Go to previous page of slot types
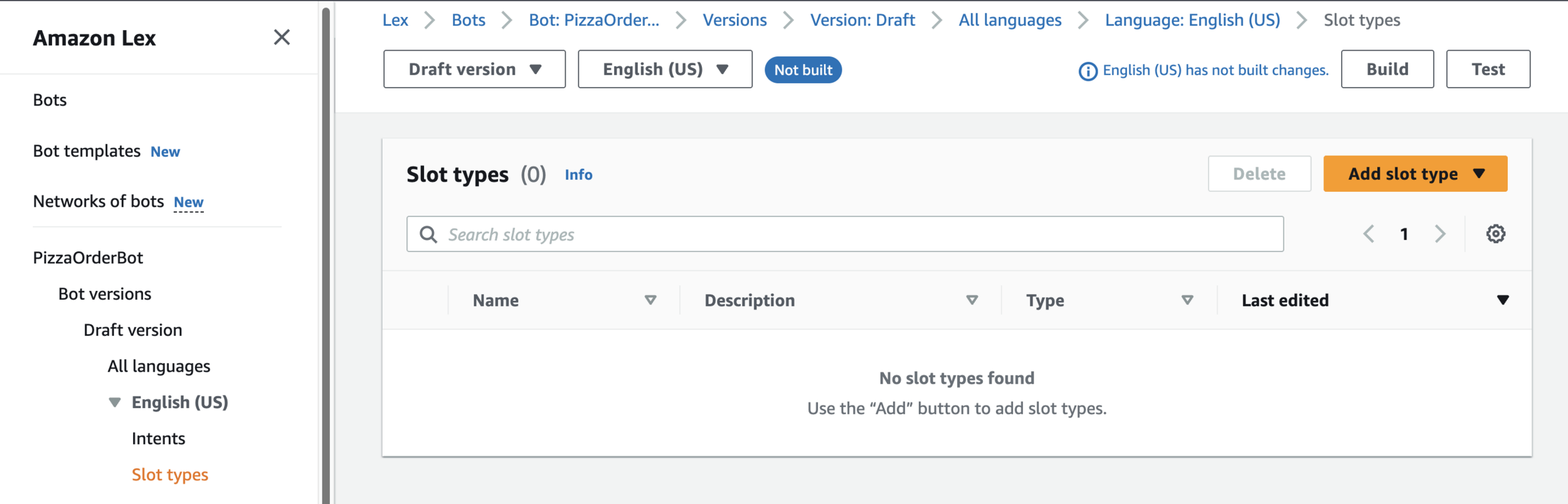The width and height of the screenshot is (1568, 504). 1369,234
